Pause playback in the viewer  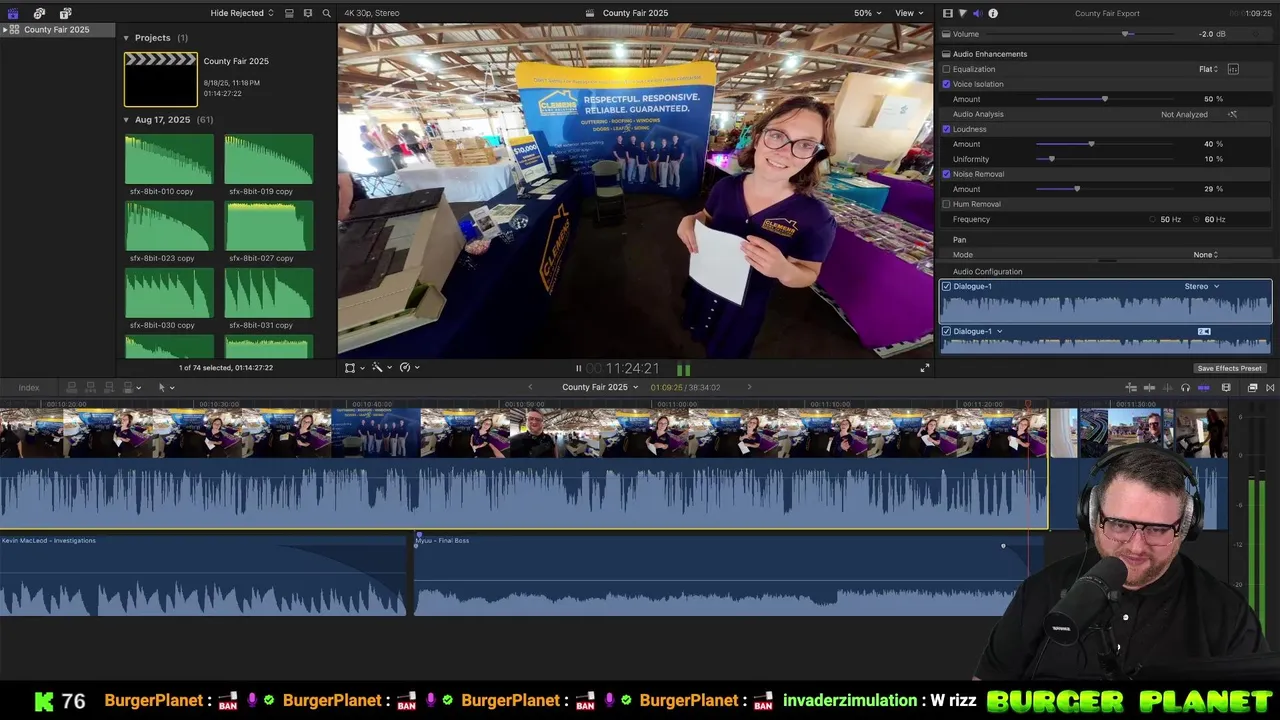(x=578, y=368)
